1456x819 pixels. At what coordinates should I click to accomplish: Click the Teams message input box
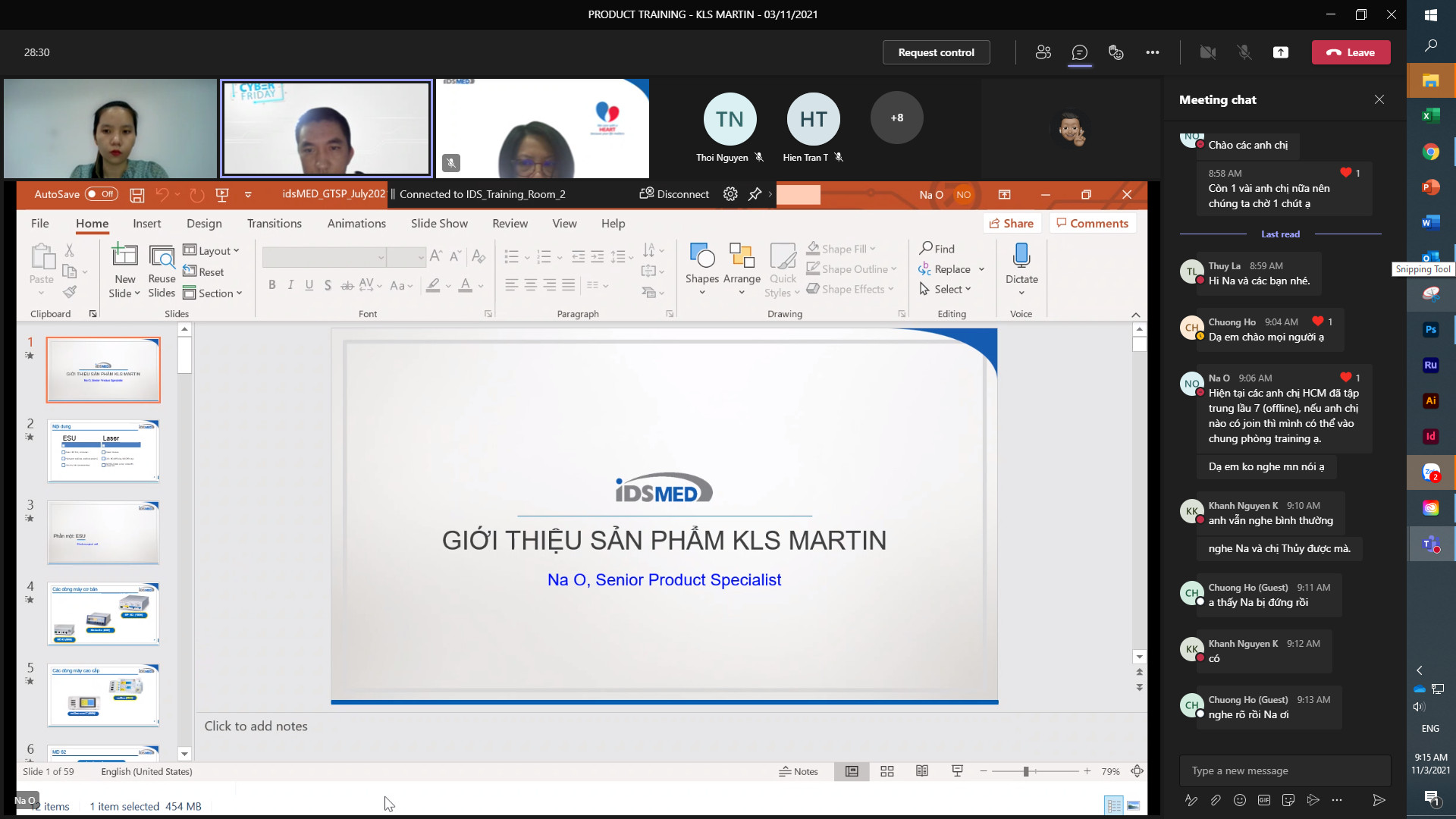1285,770
